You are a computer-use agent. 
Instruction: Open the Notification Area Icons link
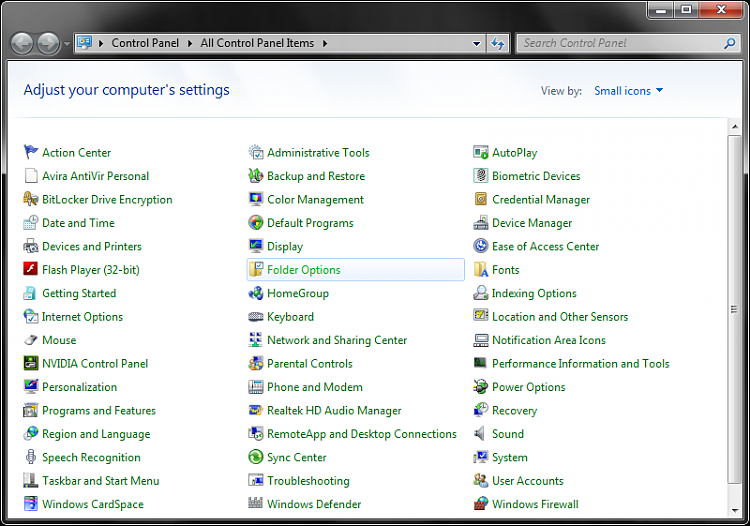[549, 340]
